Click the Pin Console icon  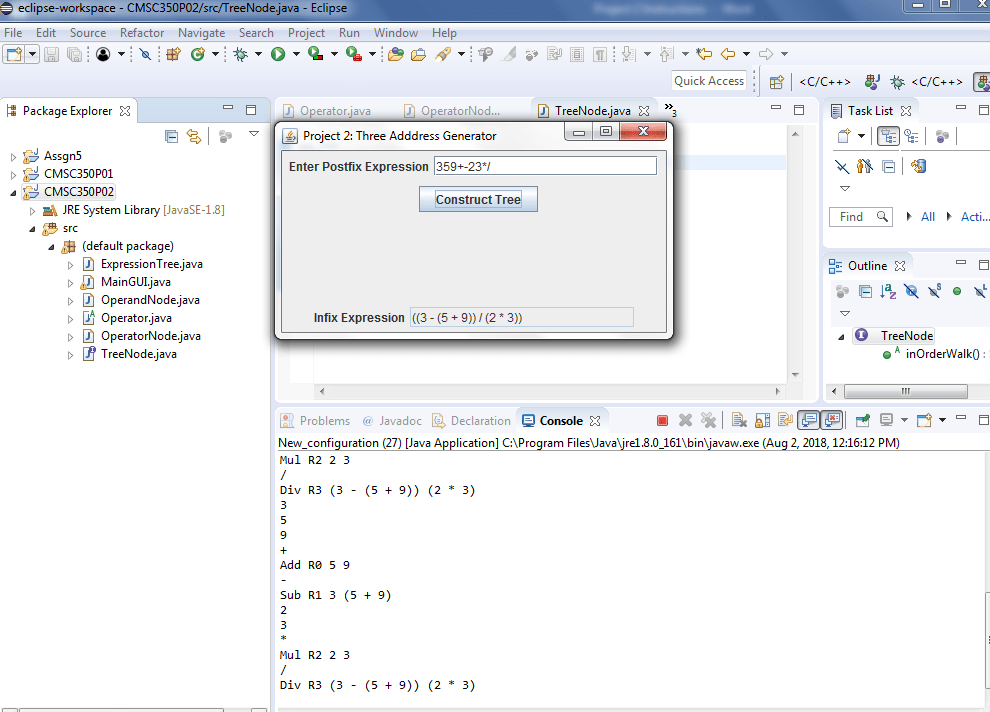(862, 420)
